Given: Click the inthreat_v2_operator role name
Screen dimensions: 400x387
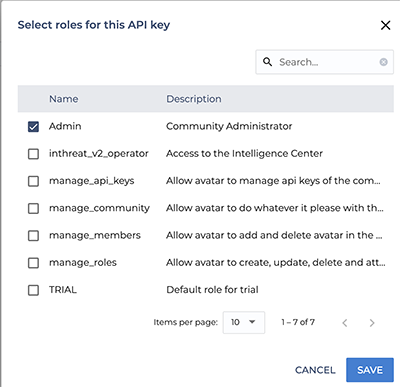Looking at the screenshot, I should click(x=99, y=153).
